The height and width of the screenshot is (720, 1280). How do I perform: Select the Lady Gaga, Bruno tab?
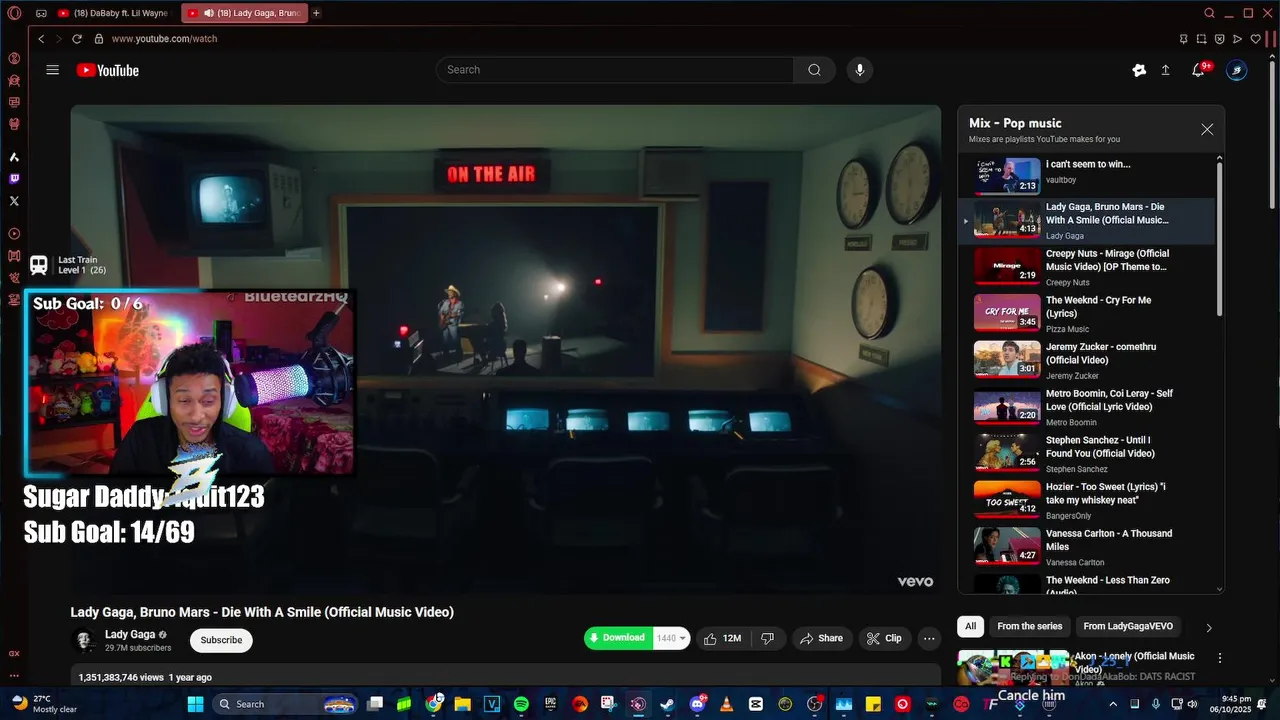[x=246, y=13]
